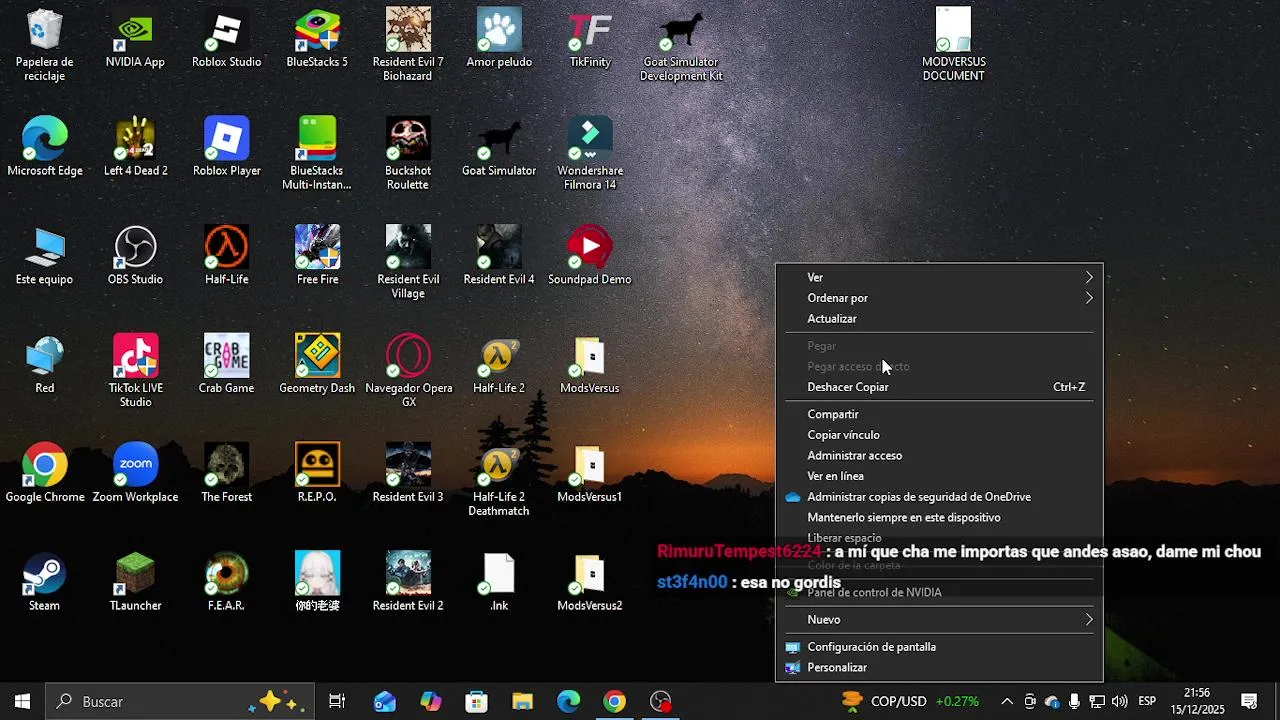Choose Ver en línea entry
This screenshot has width=1280, height=720.
coord(939,476)
